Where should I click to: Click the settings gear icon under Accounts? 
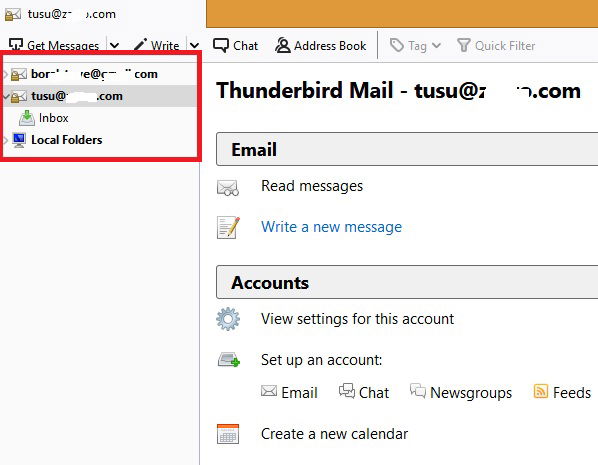pos(228,319)
